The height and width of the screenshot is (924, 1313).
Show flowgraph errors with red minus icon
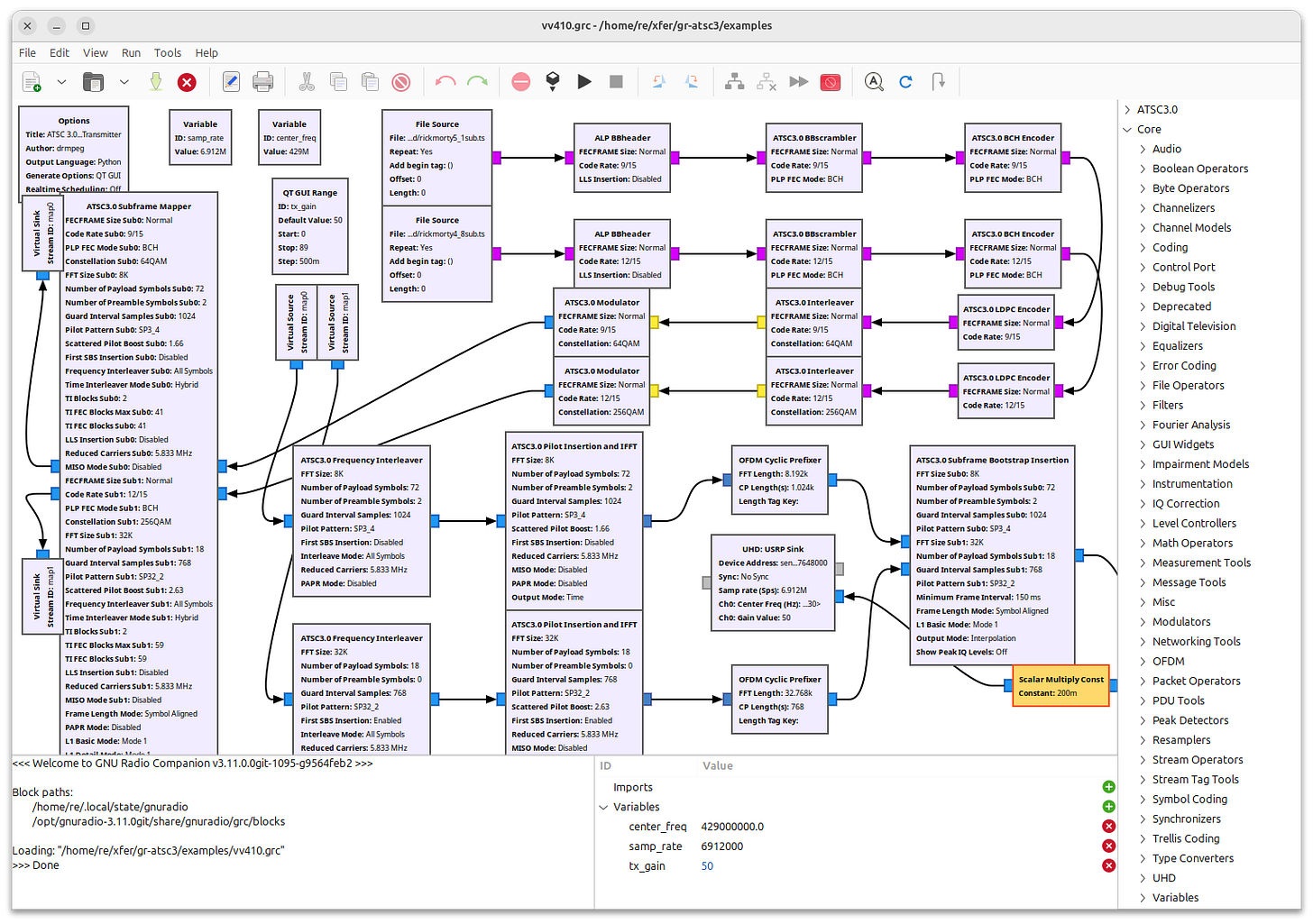521,82
